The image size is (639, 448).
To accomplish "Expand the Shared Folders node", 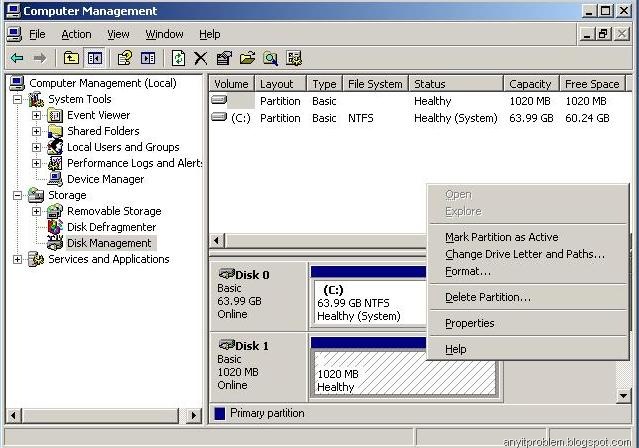I will point(36,131).
